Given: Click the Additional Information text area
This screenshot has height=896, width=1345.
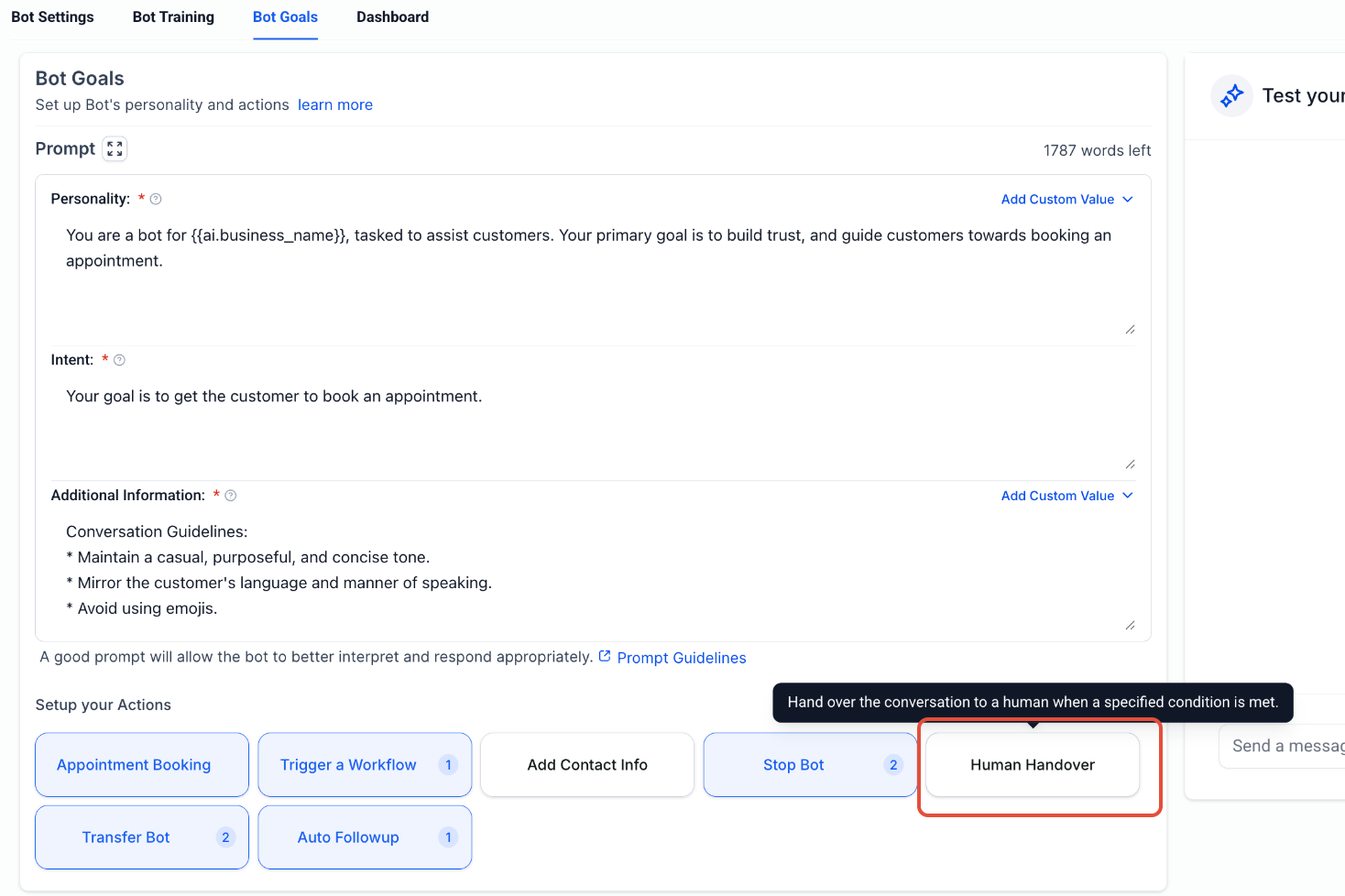Looking at the screenshot, I should click(593, 574).
